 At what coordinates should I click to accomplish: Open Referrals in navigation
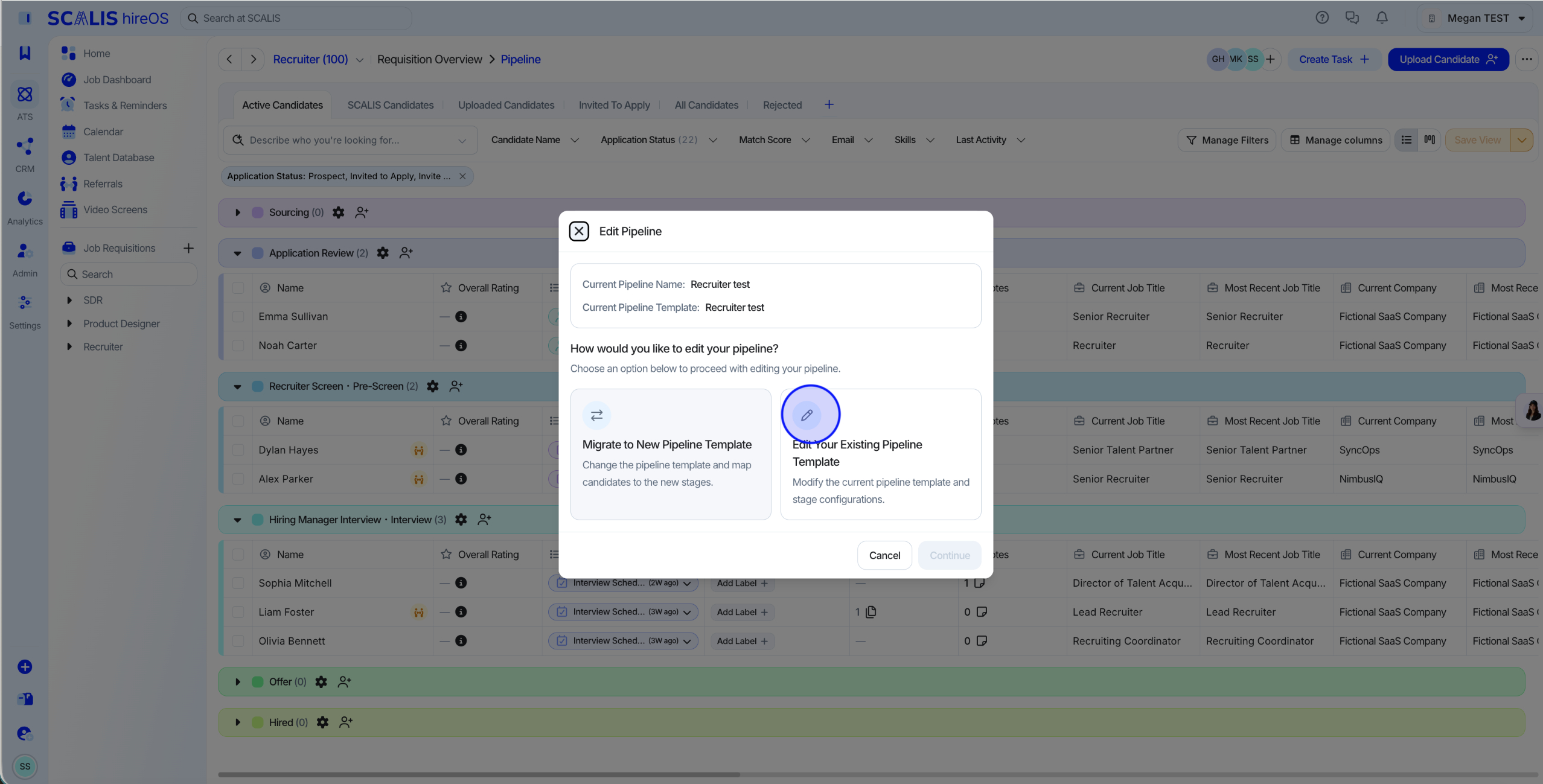pyautogui.click(x=103, y=183)
